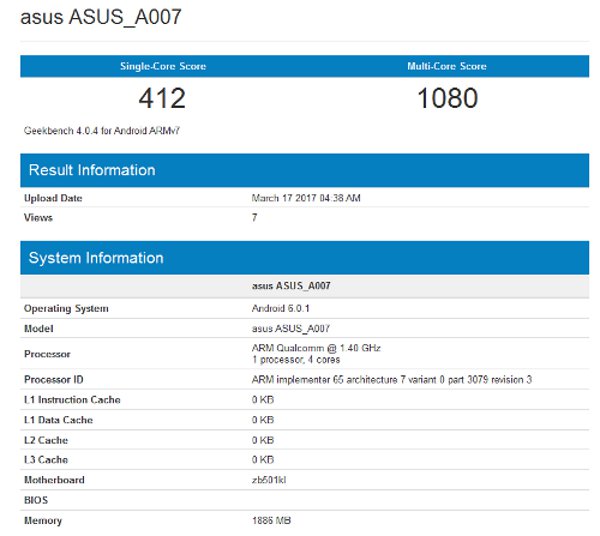The height and width of the screenshot is (536, 600).
Task: Select the Processor label
Action: coord(47,354)
